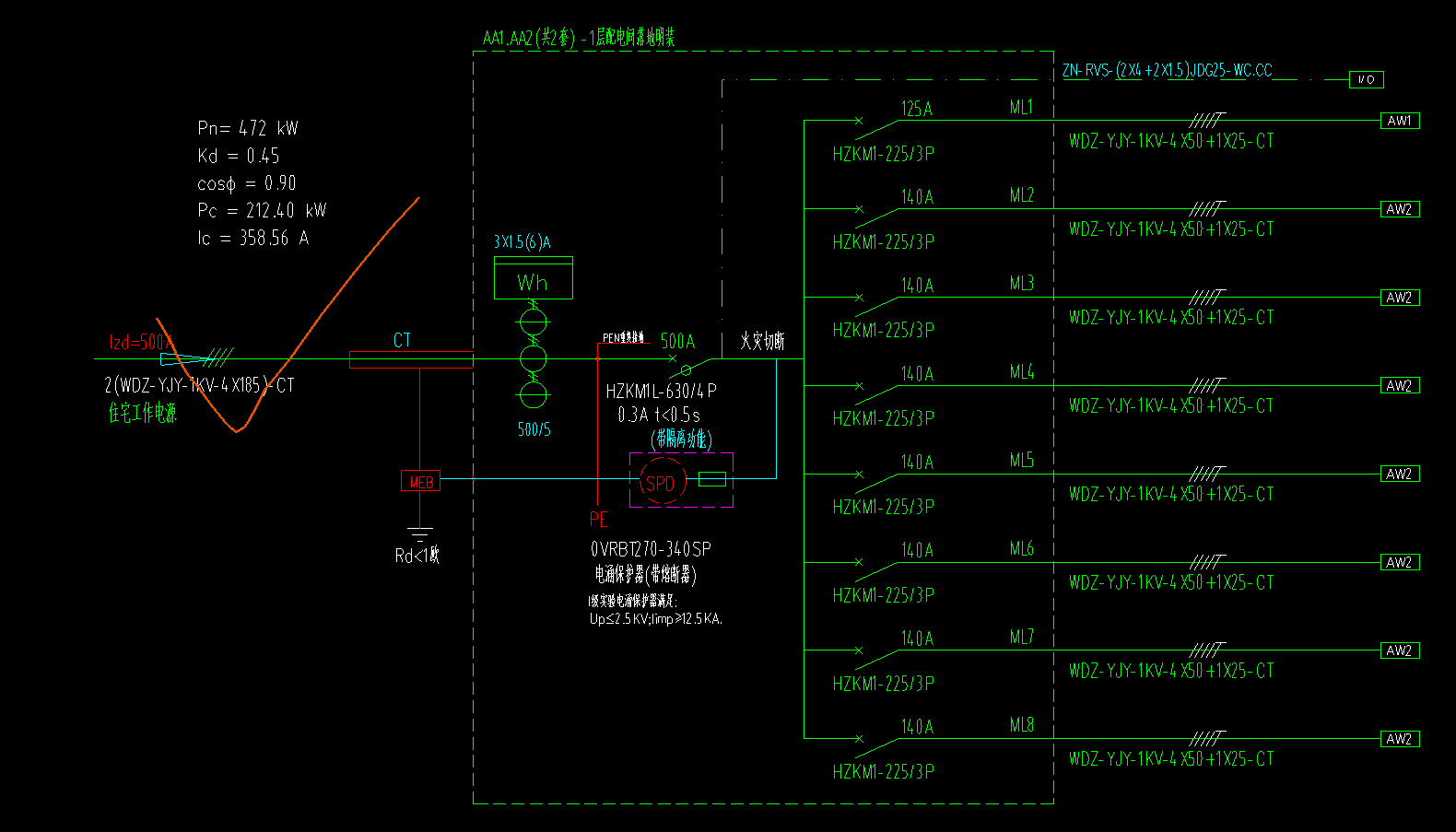Viewport: 1456px width, 832px height.
Task: Pick the AW2 box on the ML4 circuit
Action: pos(1400,385)
